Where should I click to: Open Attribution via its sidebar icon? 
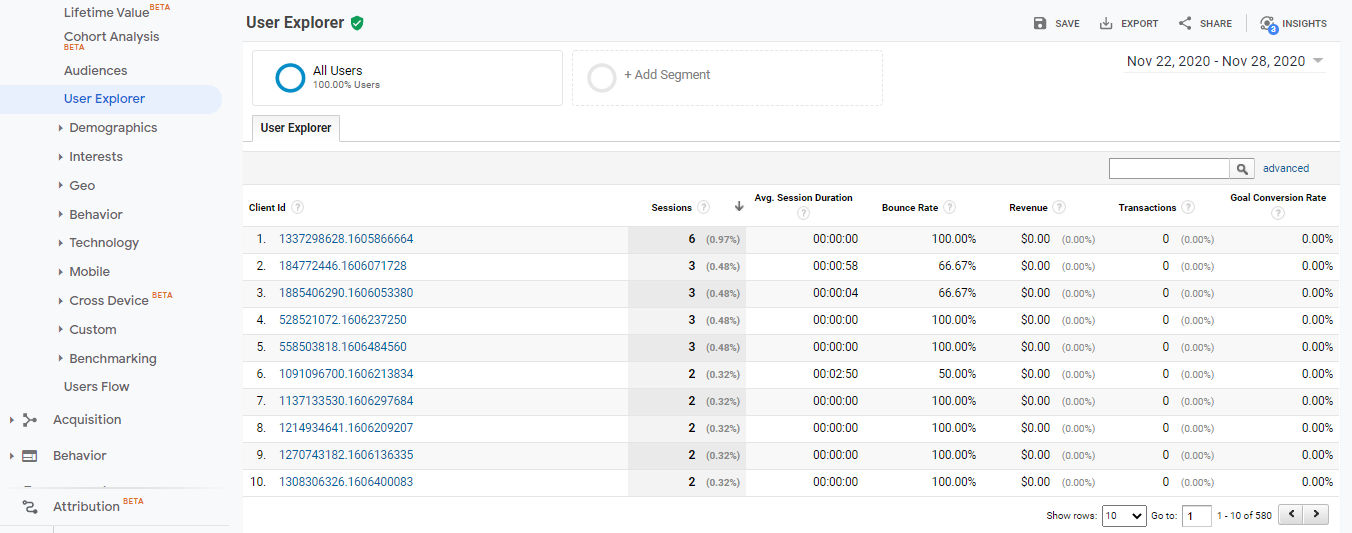tap(30, 507)
